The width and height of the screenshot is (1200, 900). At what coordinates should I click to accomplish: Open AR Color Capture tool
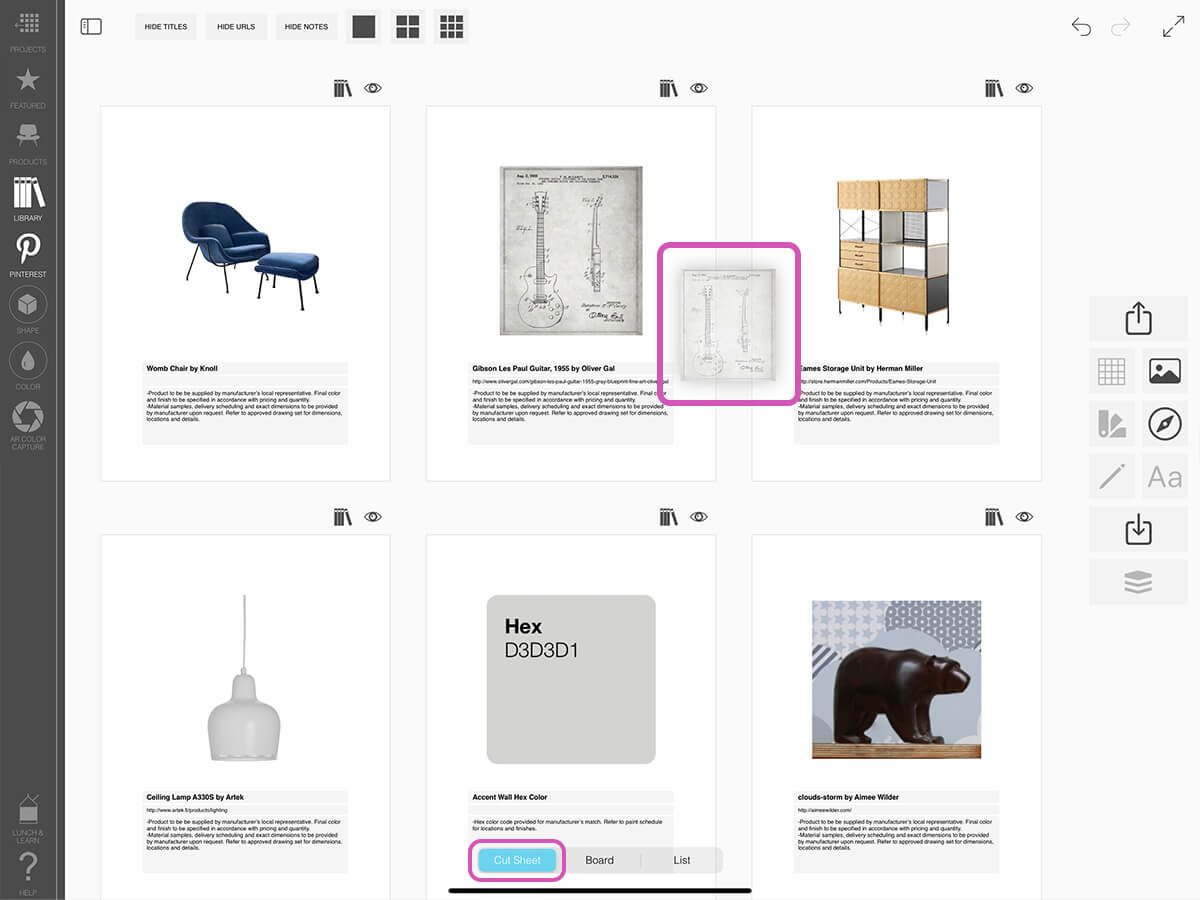[28, 420]
